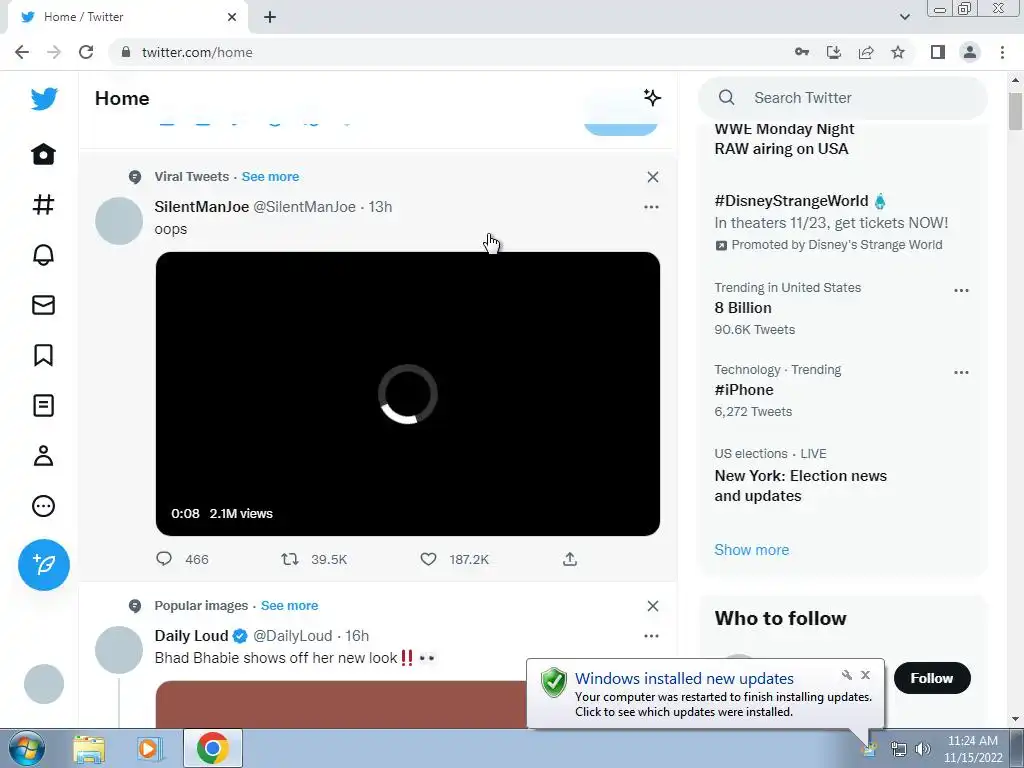The image size is (1024, 768).
Task: Dismiss the Popular images suggestion
Action: [x=652, y=606]
